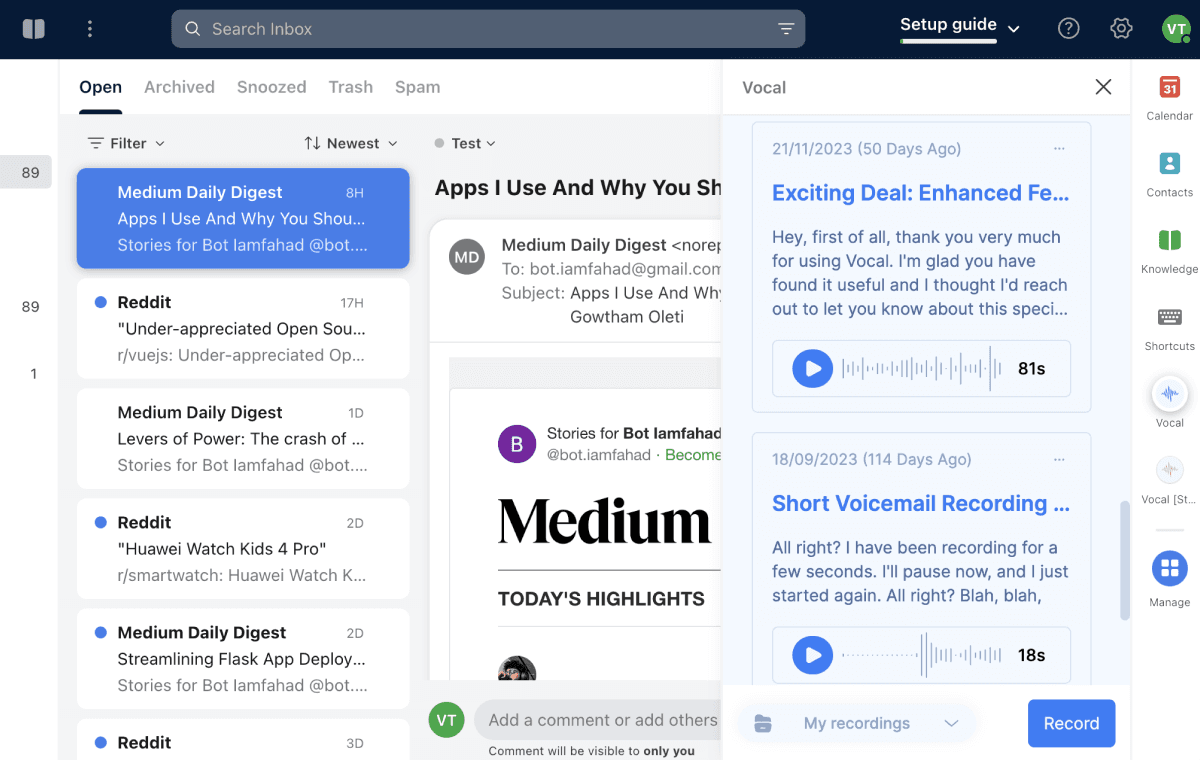1200x760 pixels.
Task: Click the count 1 in left rail
Action: click(x=33, y=374)
